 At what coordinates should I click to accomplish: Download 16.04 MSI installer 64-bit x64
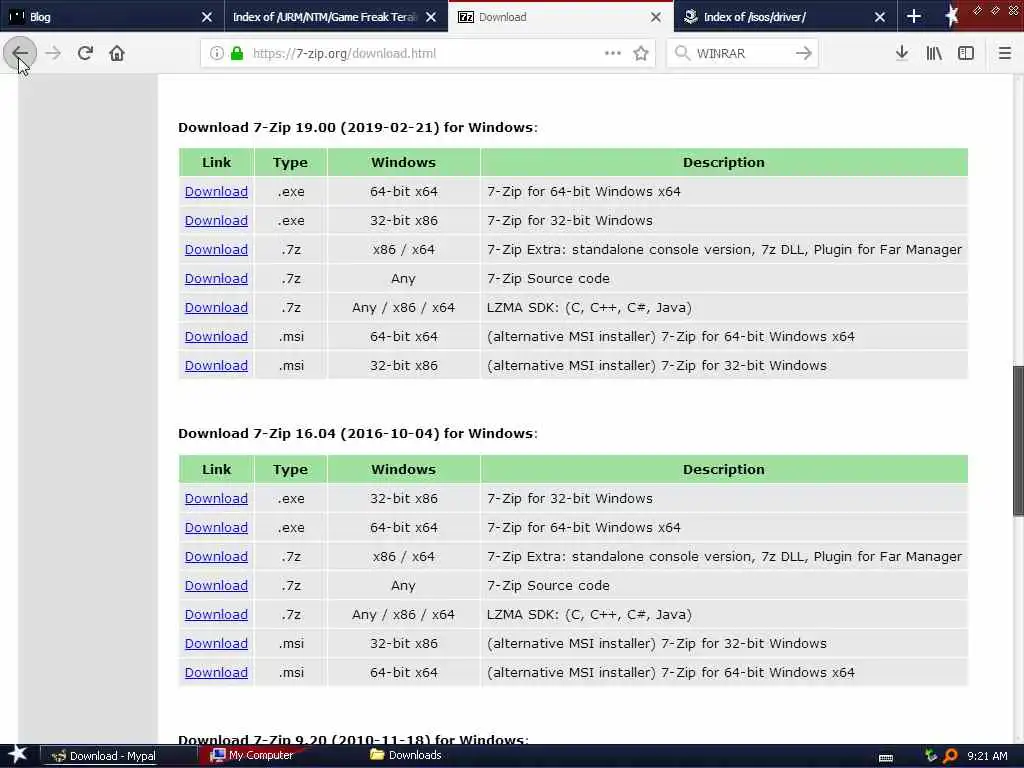point(216,672)
